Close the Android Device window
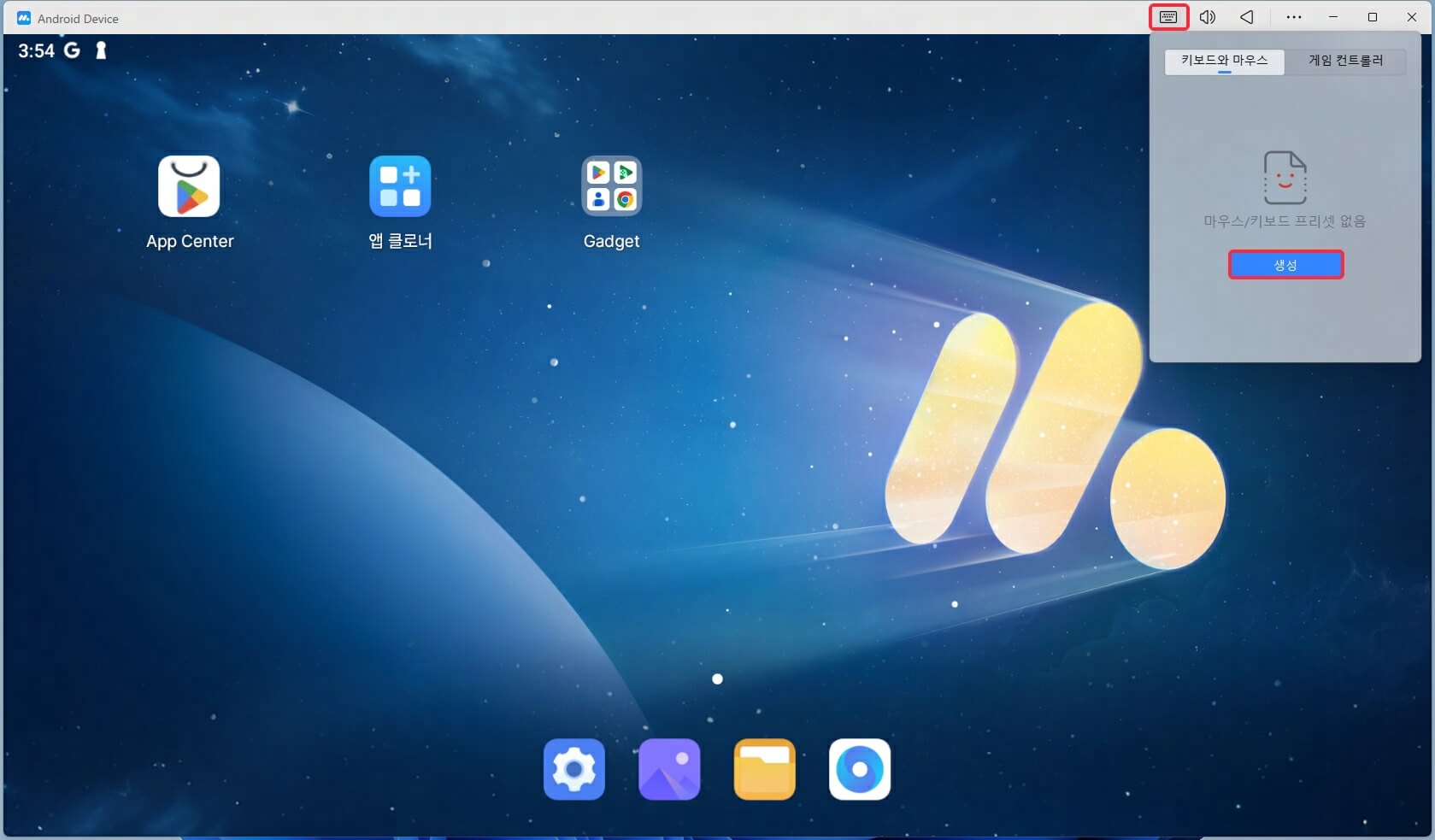 tap(1412, 17)
